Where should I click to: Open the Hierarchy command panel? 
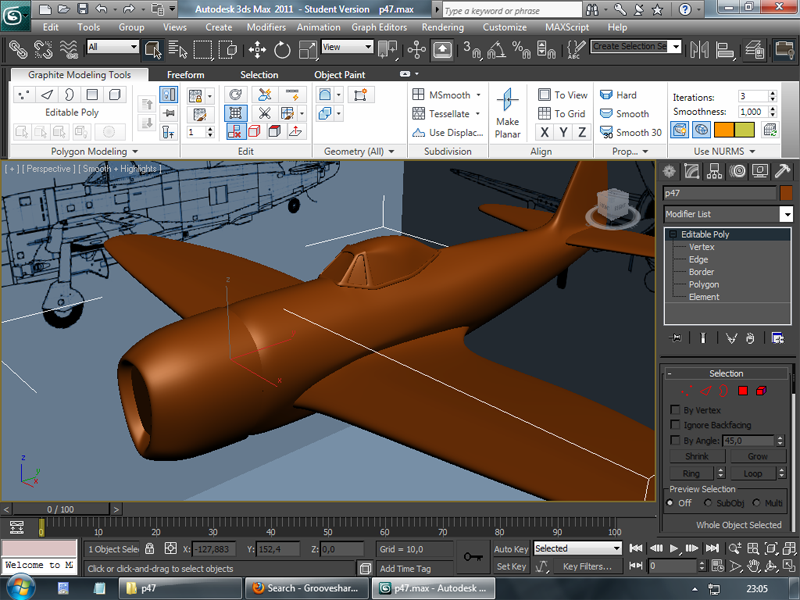tap(716, 171)
